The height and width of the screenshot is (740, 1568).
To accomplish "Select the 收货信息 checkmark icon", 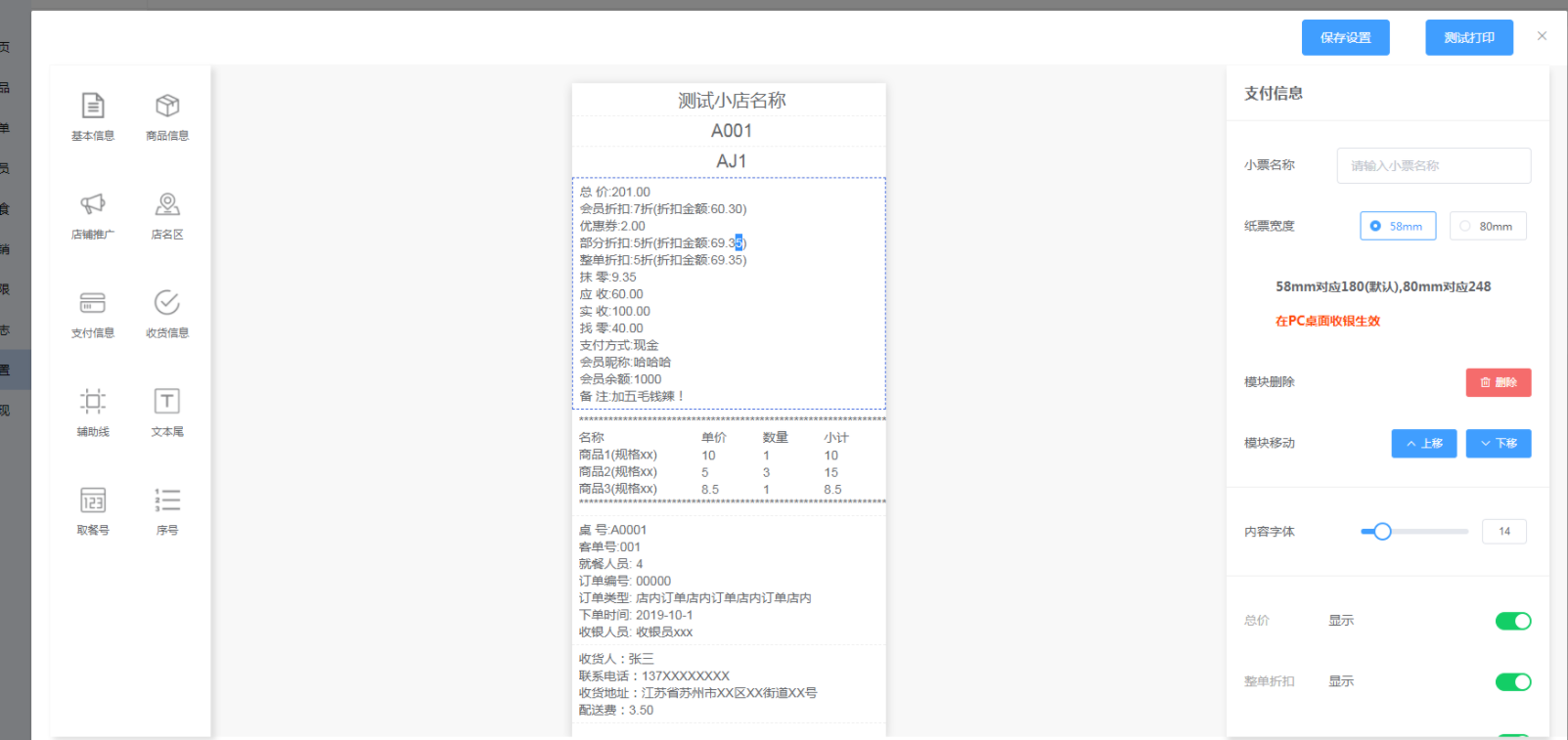I will coord(167,303).
